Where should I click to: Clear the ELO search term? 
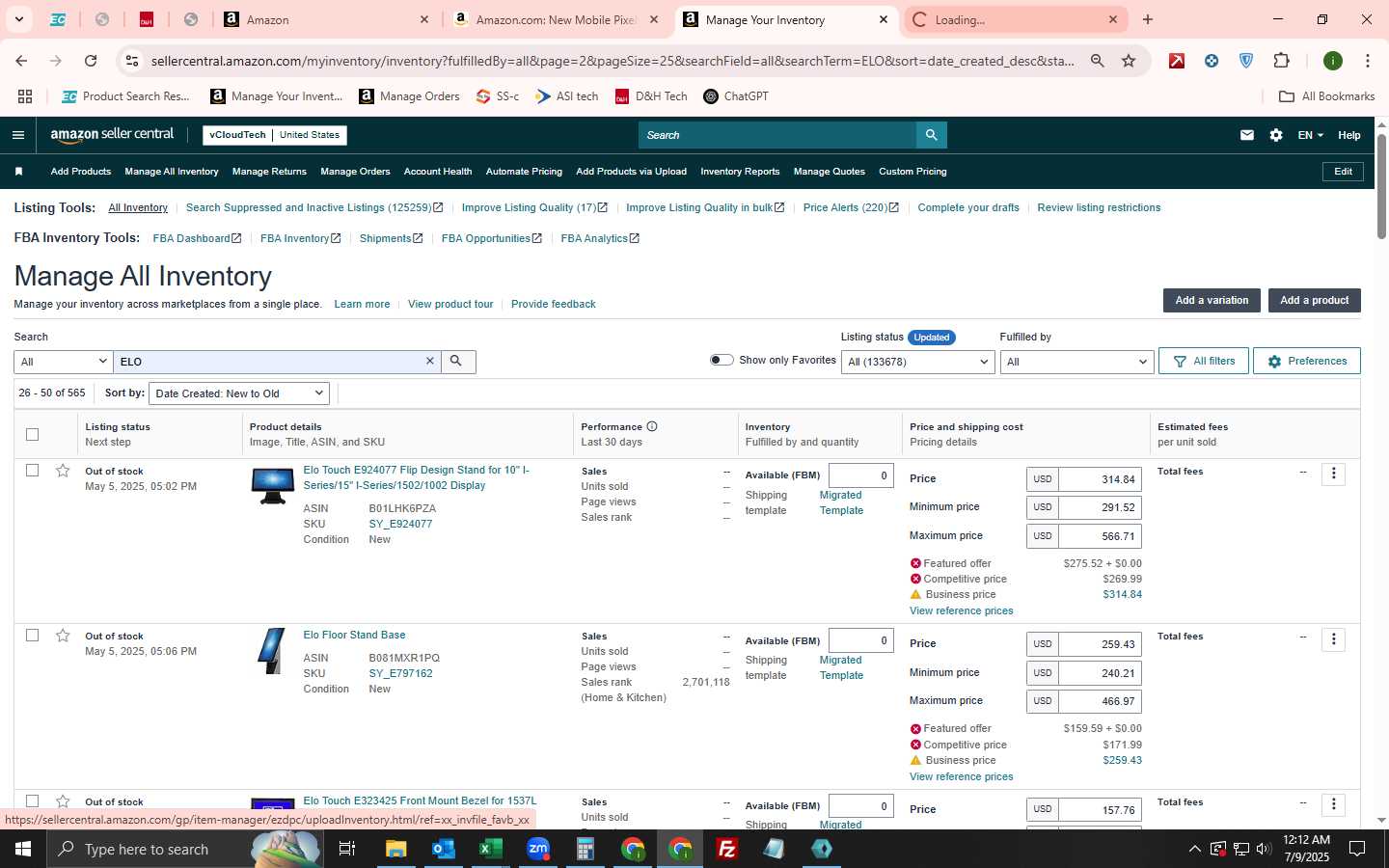pos(430,361)
